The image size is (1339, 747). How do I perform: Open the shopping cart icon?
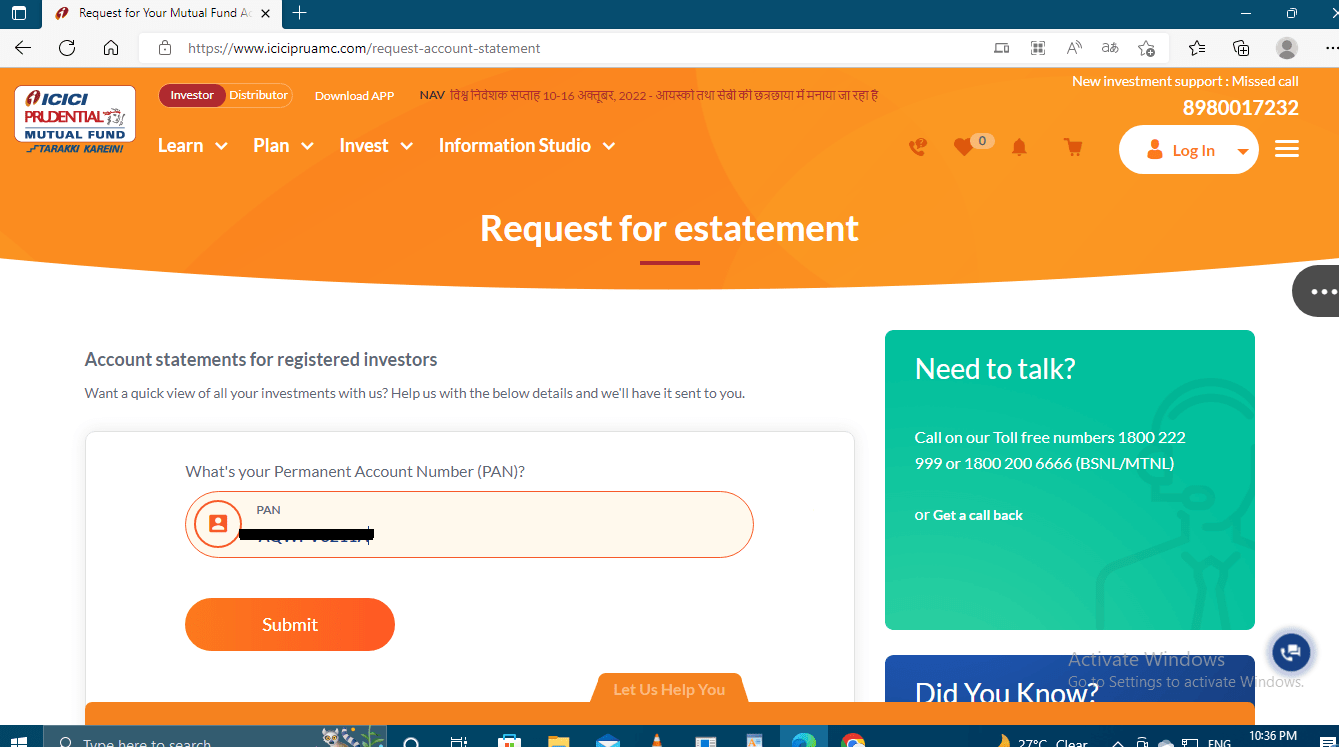[x=1072, y=146]
